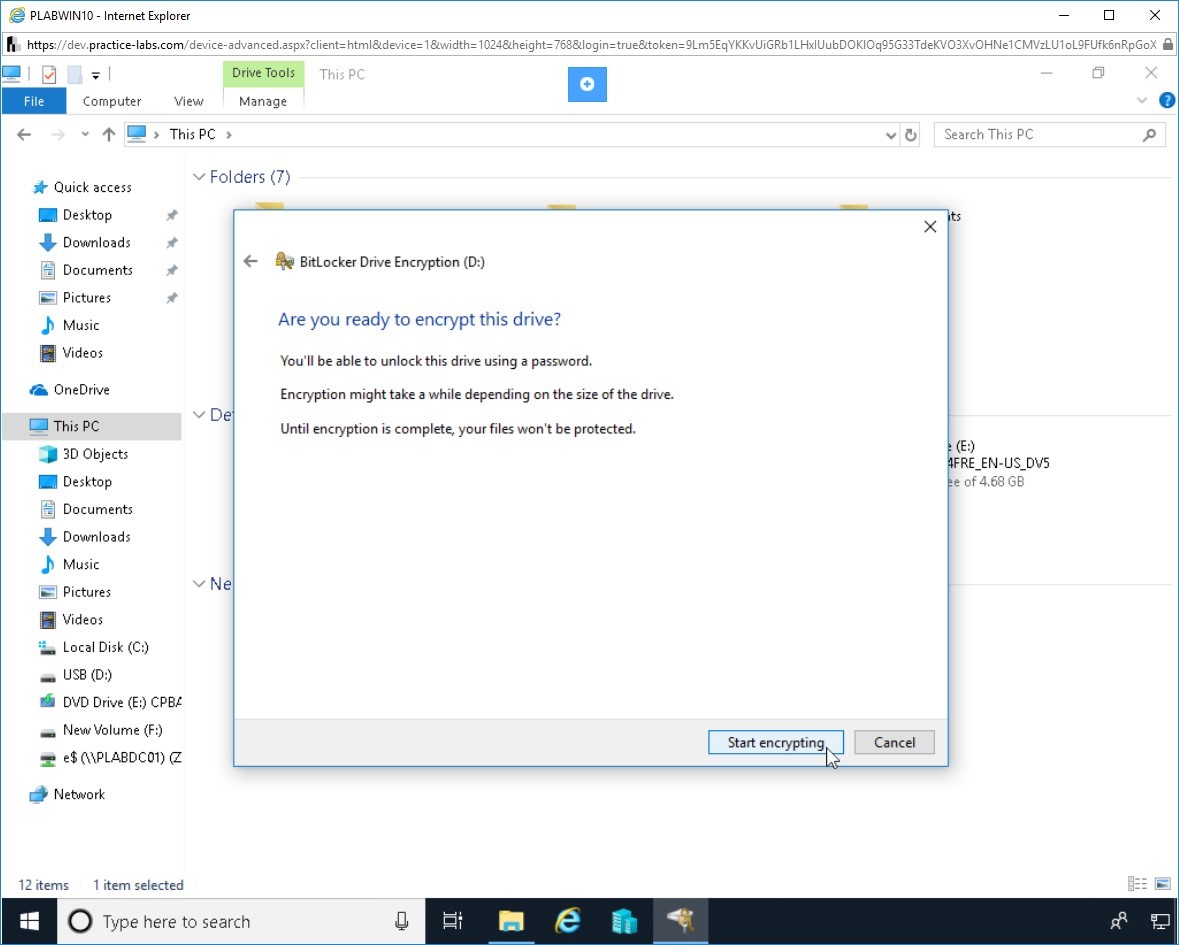Select Quick access in the navigation pane

tap(92, 187)
